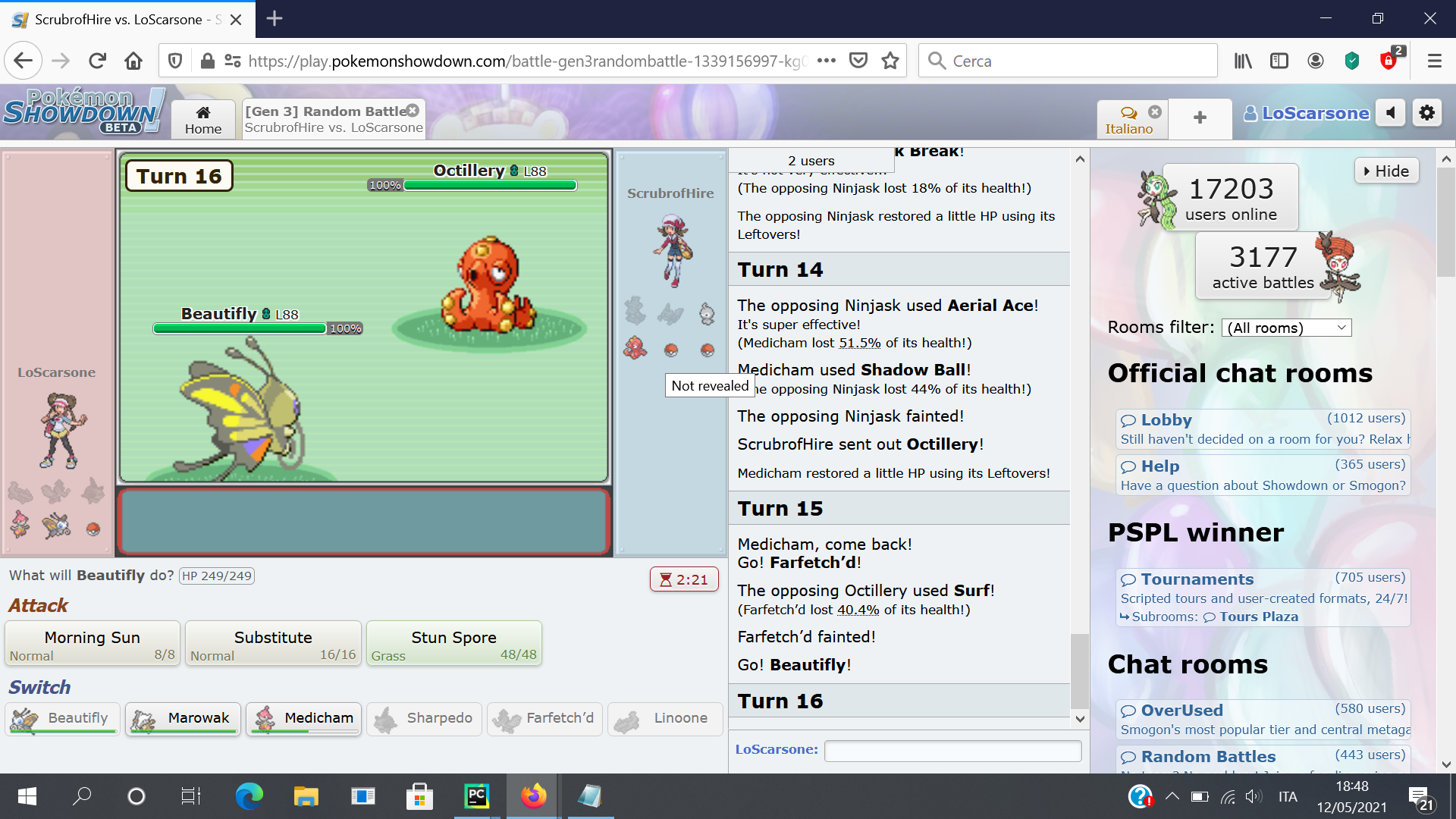Bookmark this page with the star icon
1456x819 pixels.
click(890, 61)
